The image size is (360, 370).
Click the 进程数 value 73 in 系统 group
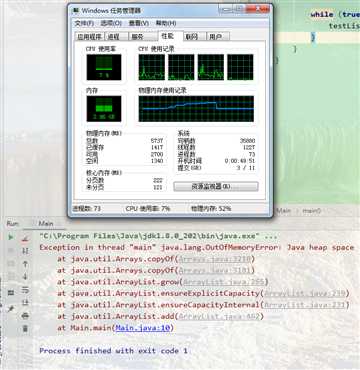point(252,154)
